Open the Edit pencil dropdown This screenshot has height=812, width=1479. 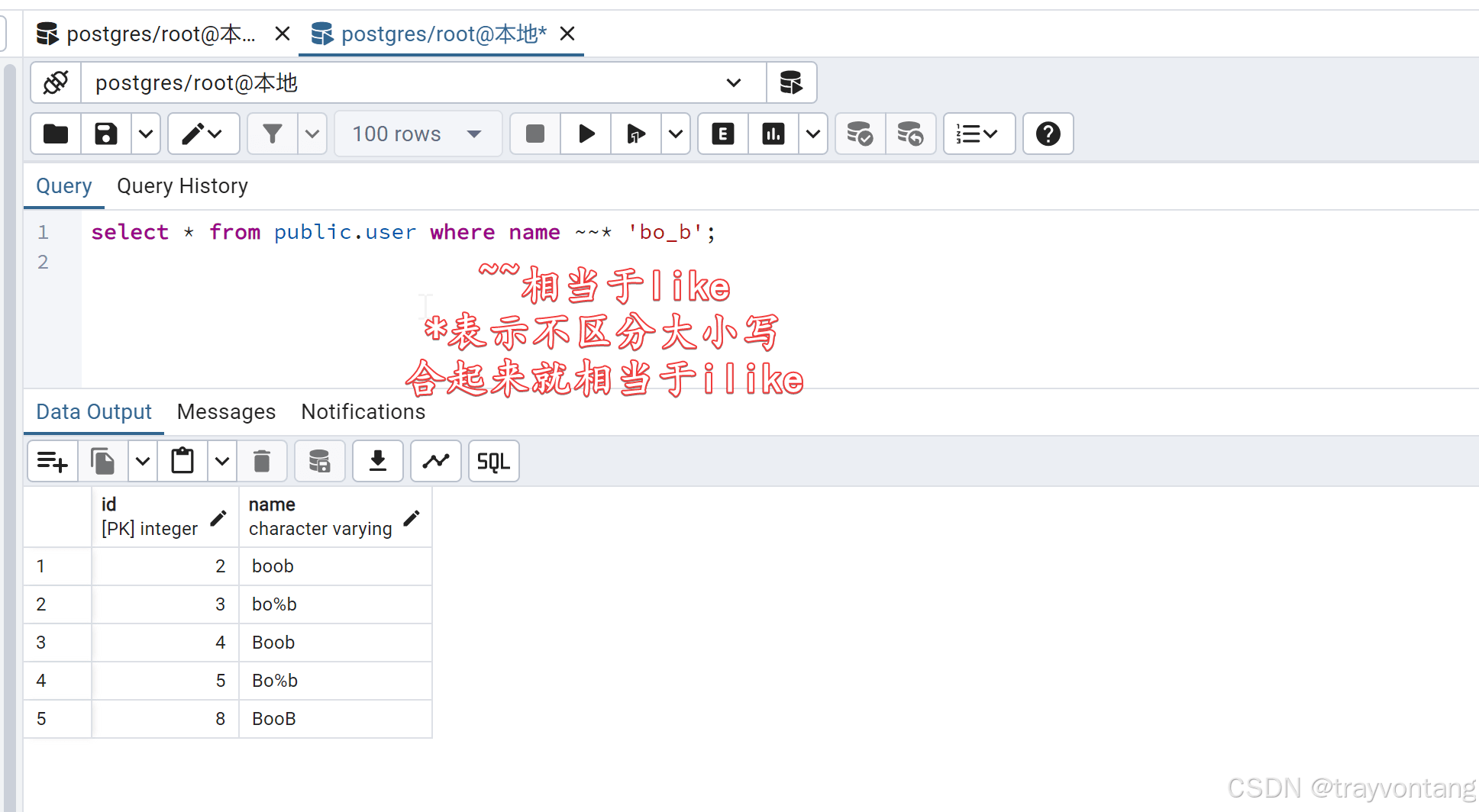tap(203, 134)
